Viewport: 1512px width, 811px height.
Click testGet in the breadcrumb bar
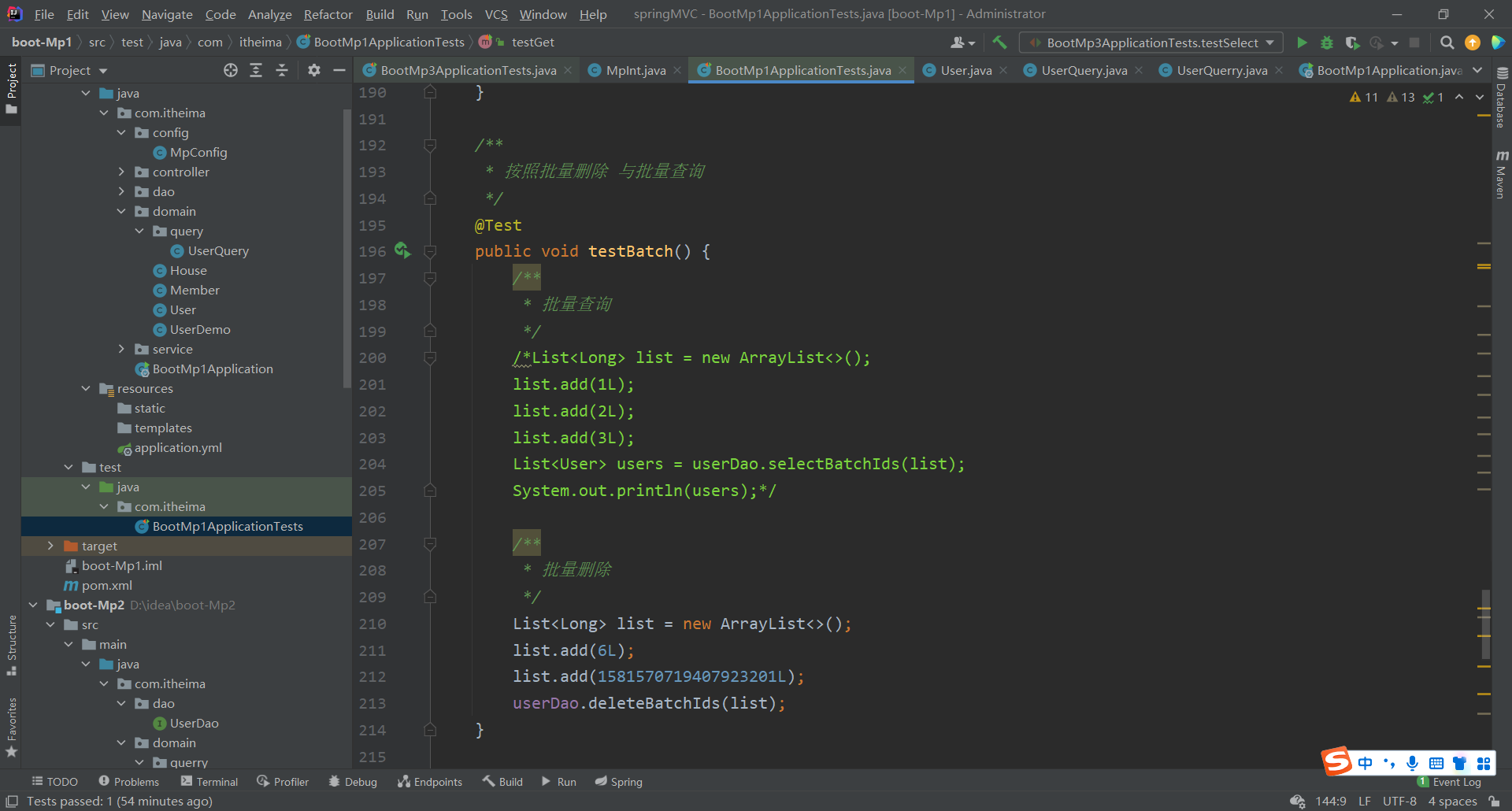[533, 42]
